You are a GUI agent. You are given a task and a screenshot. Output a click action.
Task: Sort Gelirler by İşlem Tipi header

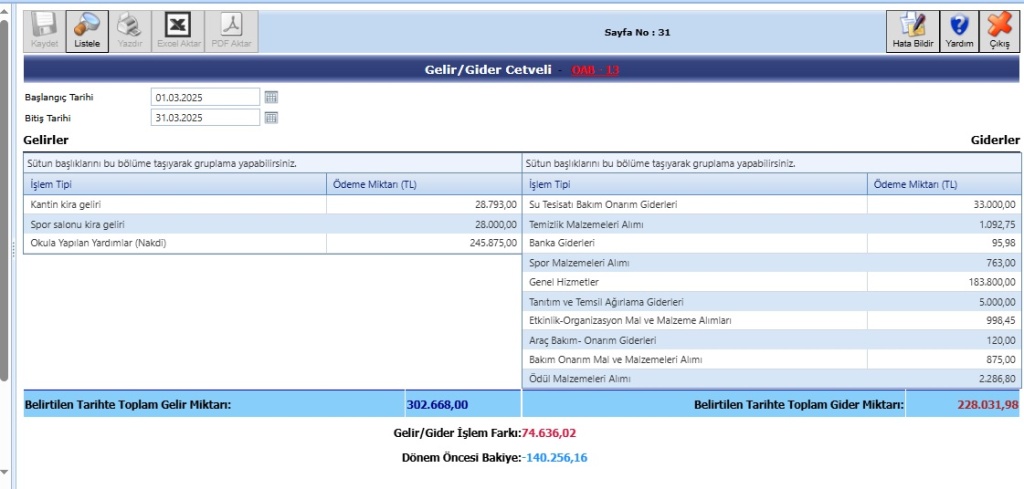point(174,184)
